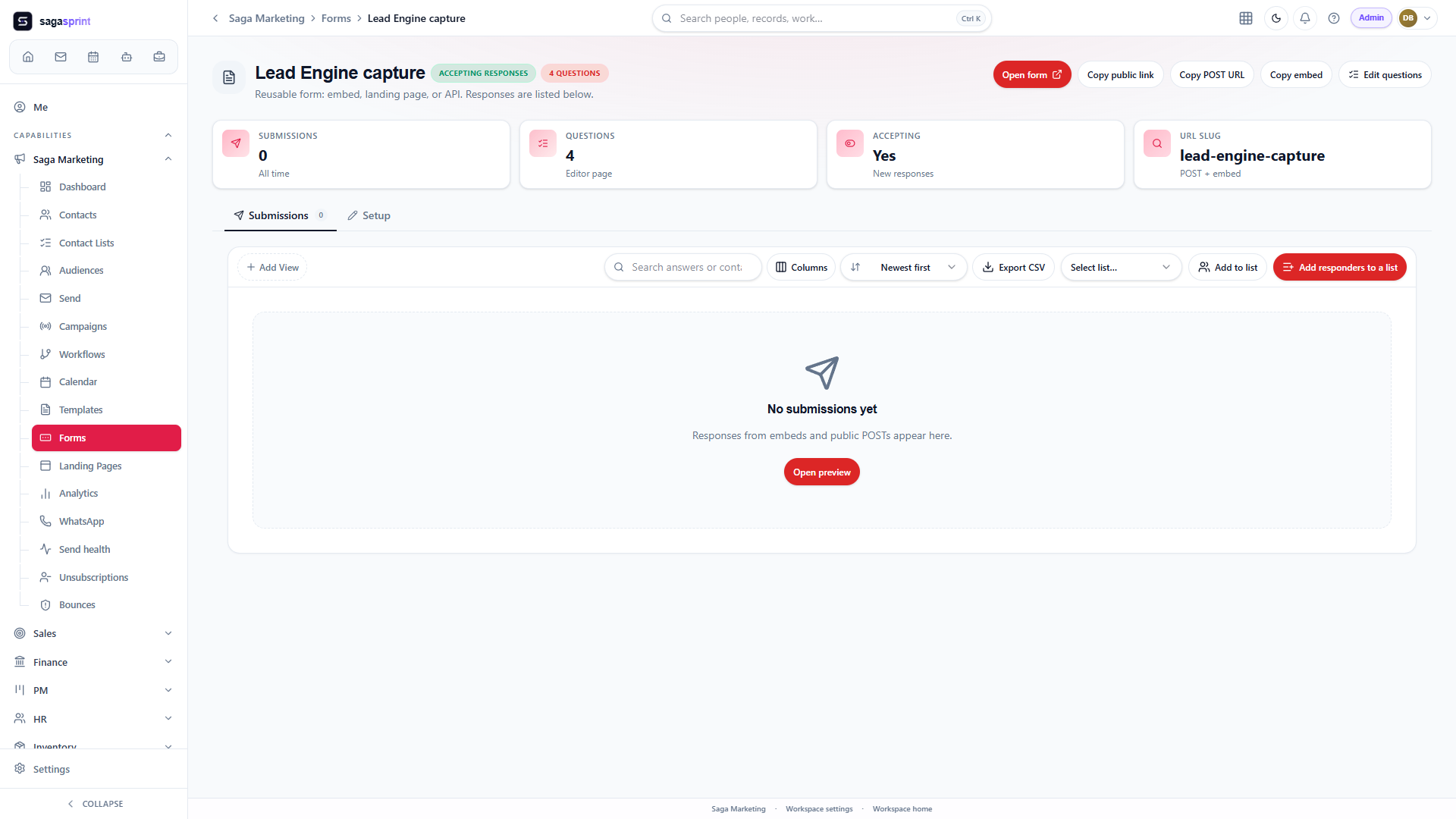Toggle dark mode moon icon
This screenshot has width=1456, height=819.
(x=1276, y=18)
